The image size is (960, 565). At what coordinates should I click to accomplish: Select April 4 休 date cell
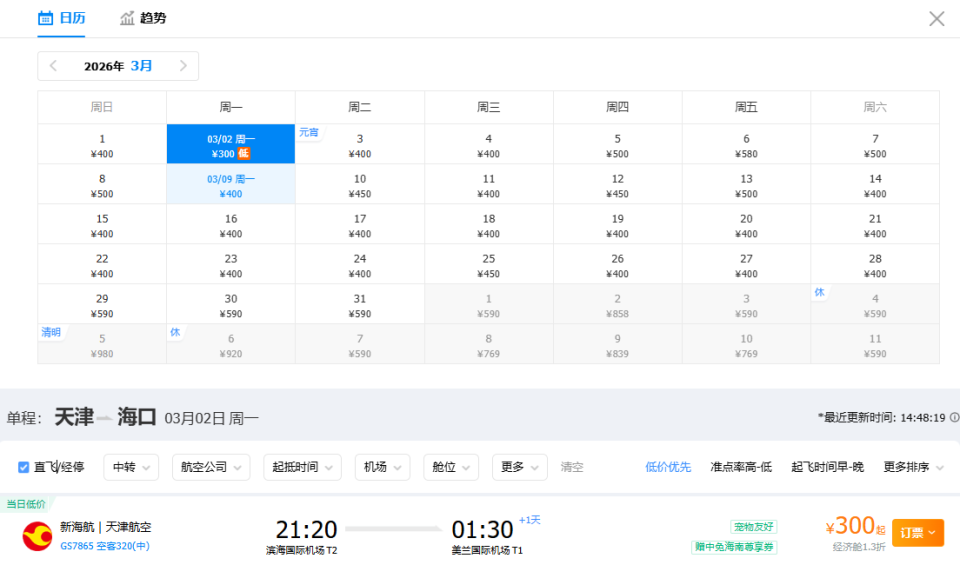876,304
